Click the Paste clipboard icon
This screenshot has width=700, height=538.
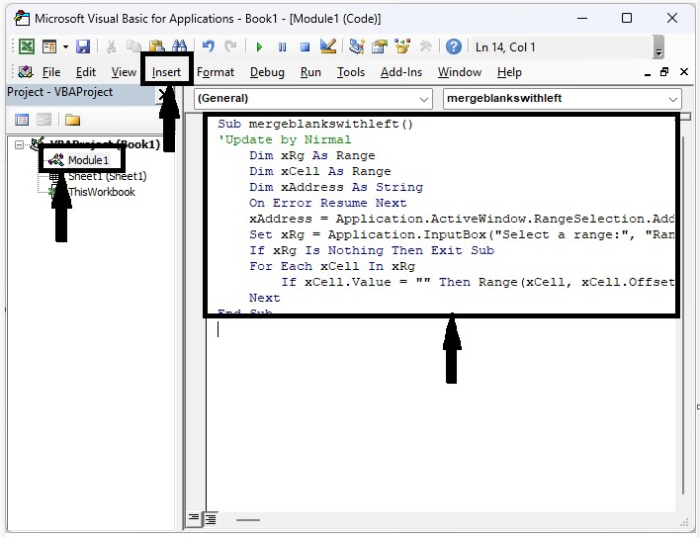(x=156, y=46)
